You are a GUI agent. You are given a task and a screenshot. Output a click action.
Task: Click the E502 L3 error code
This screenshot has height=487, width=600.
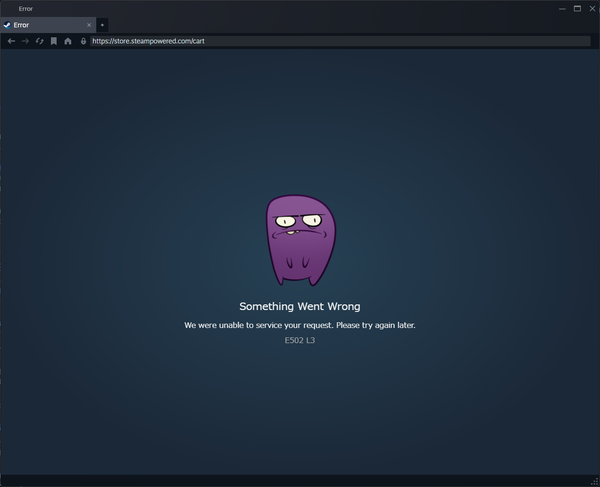tap(300, 340)
